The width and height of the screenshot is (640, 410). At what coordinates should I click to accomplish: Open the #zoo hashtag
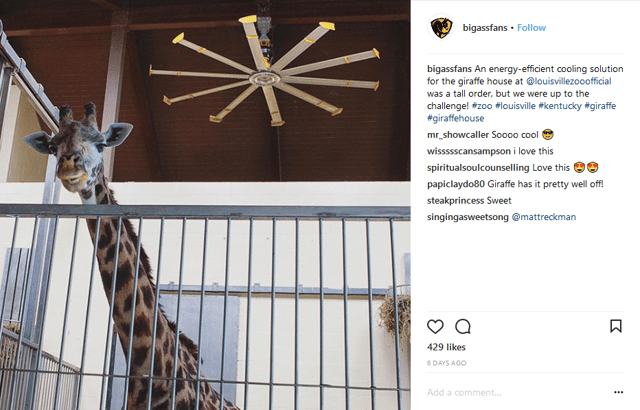482,106
